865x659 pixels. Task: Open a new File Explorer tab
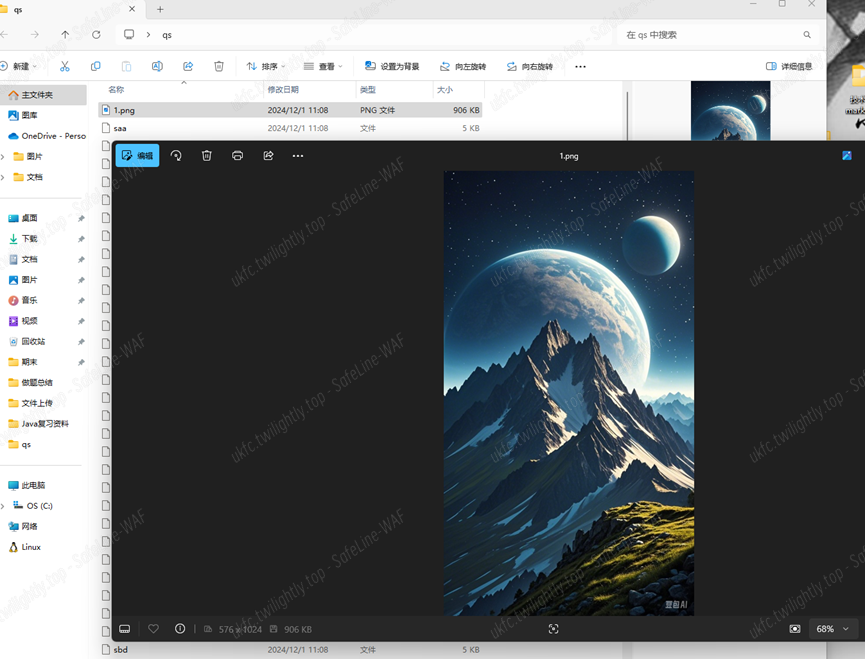pos(160,9)
